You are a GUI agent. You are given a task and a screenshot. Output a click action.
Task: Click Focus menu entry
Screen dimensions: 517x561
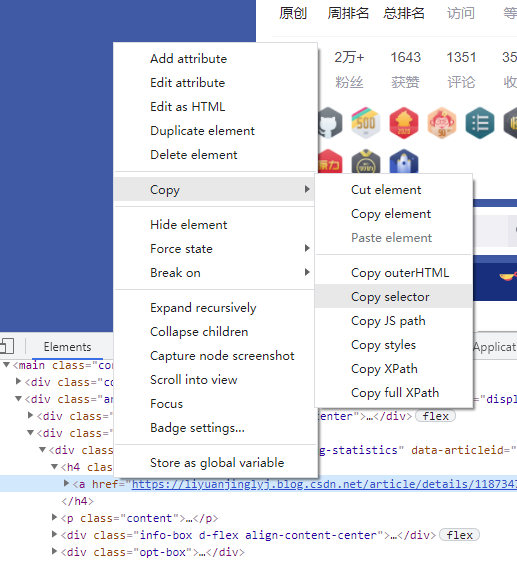pyautogui.click(x=166, y=404)
